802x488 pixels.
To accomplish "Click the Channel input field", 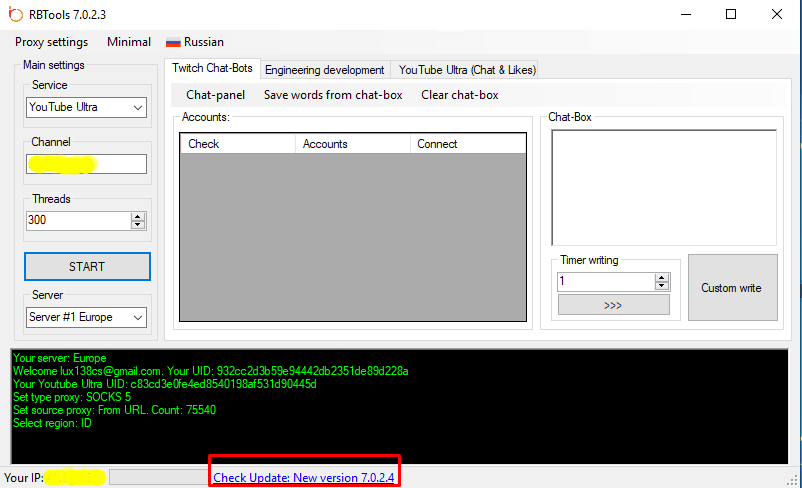I will [87, 164].
